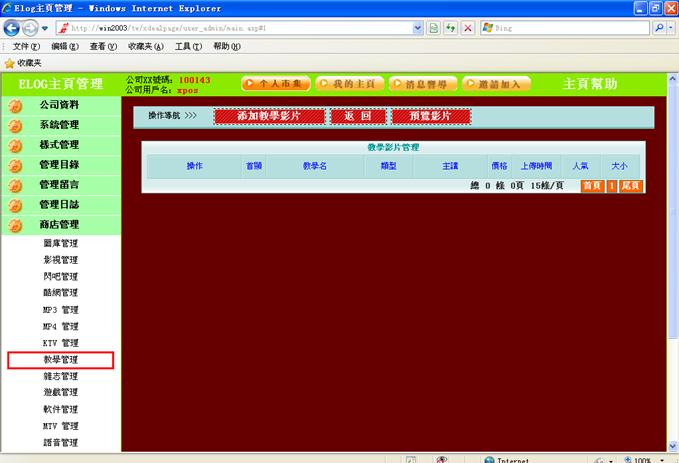Expand the 系統管理 sidebar section

[x=59, y=125]
